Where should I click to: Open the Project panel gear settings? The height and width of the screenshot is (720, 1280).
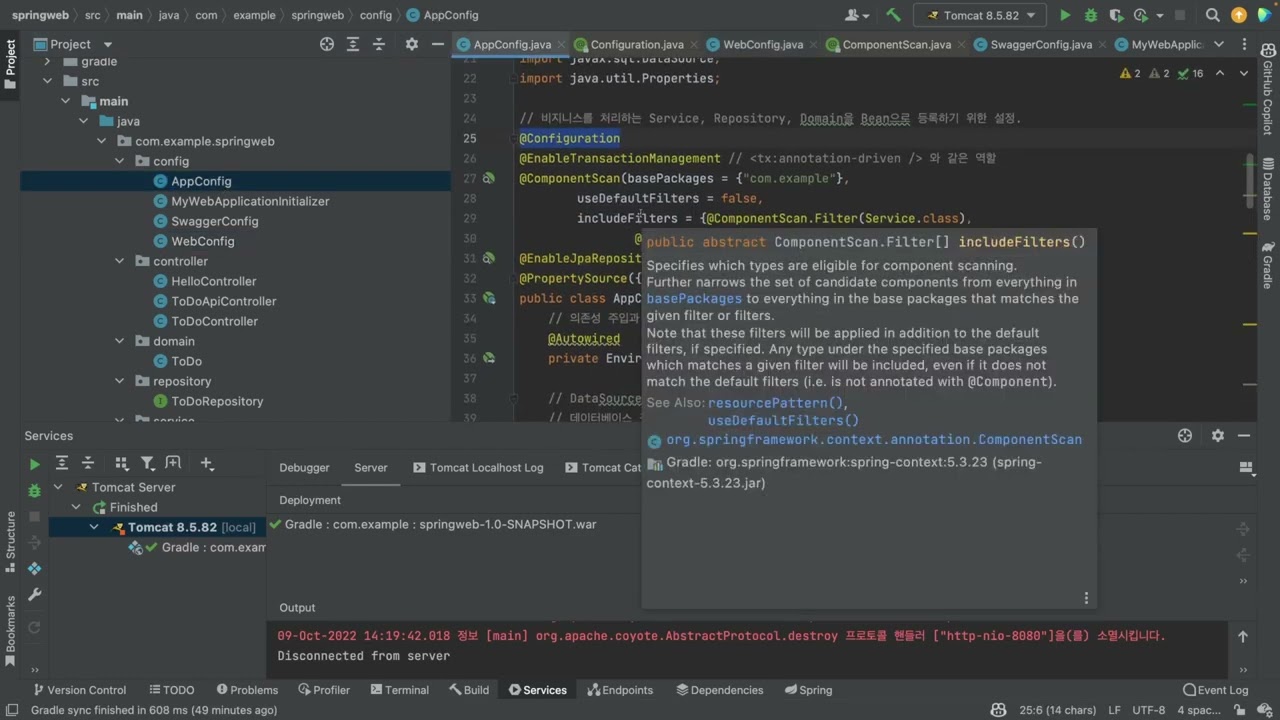pyautogui.click(x=411, y=44)
